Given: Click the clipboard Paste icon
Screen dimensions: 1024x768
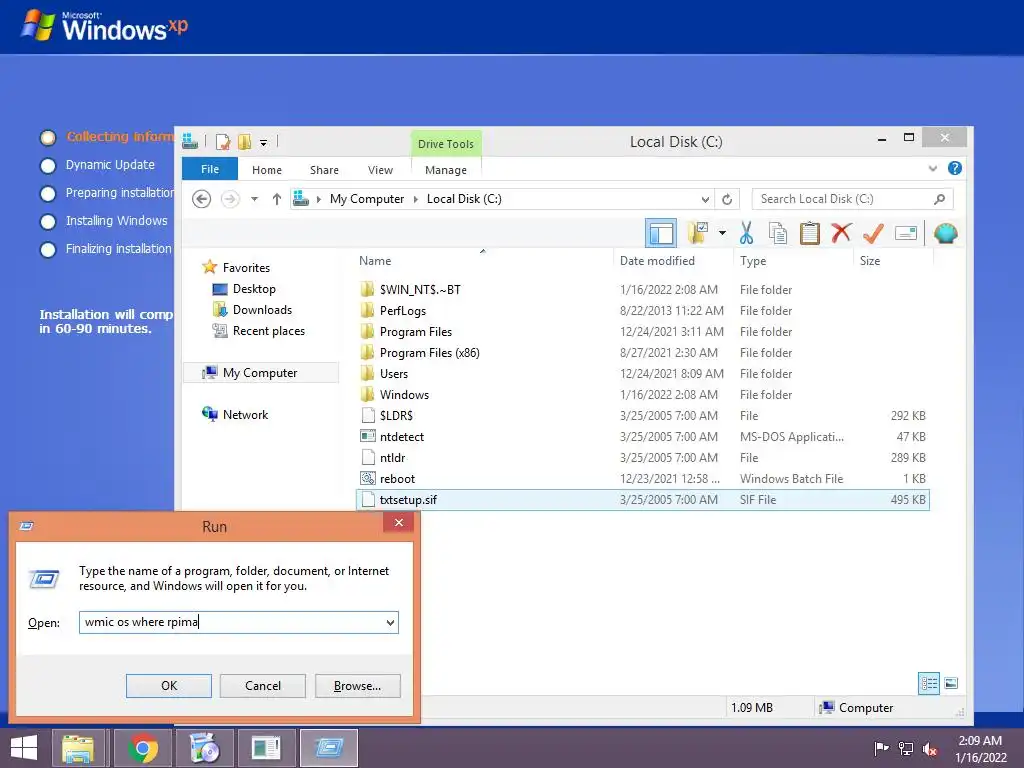Looking at the screenshot, I should [x=809, y=233].
